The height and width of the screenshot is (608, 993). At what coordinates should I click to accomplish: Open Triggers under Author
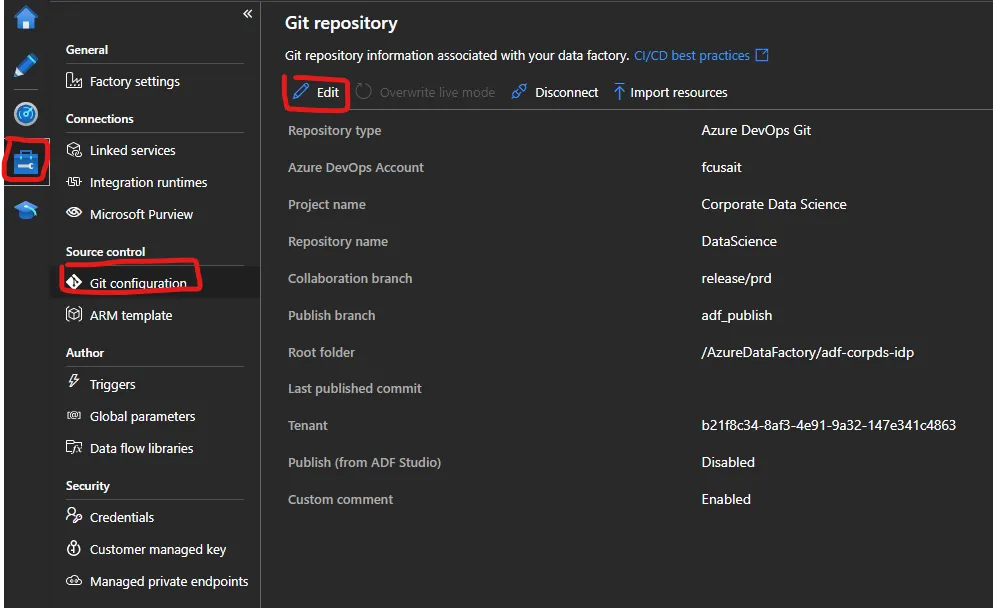tap(112, 385)
